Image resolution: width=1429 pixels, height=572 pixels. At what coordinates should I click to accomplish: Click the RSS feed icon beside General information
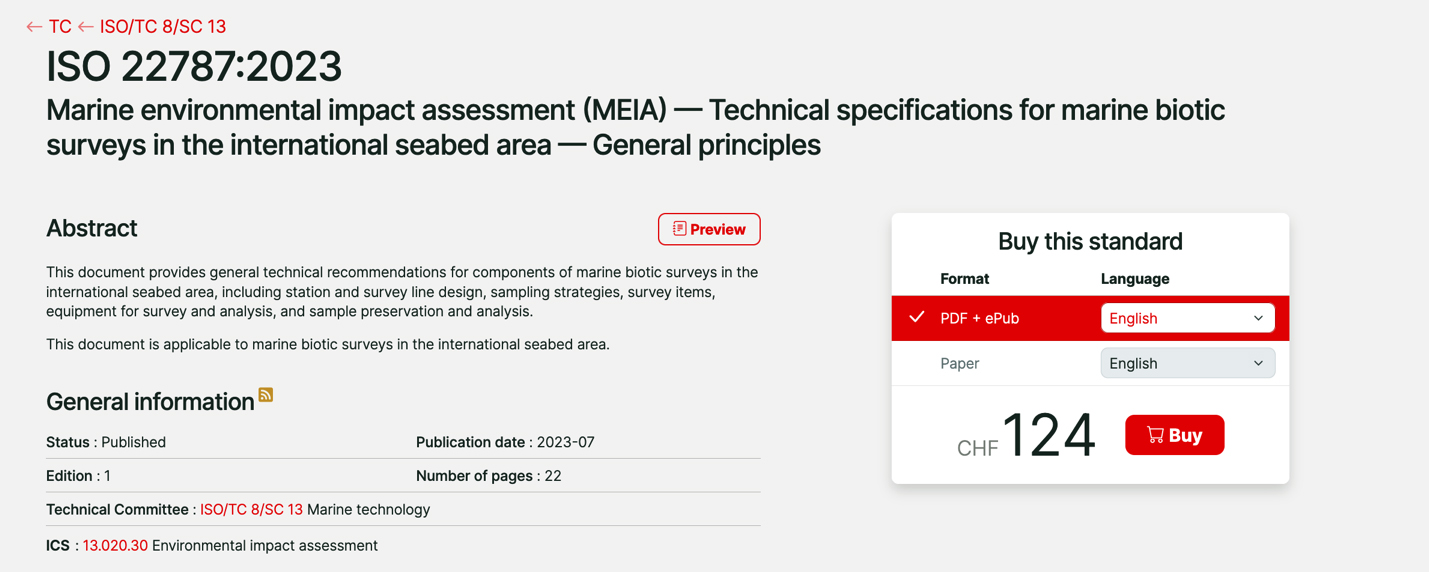tap(266, 395)
